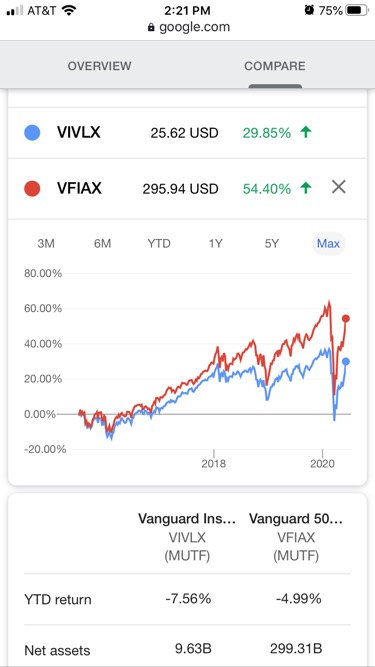Tap the blue endpoint marker on chart

346,361
